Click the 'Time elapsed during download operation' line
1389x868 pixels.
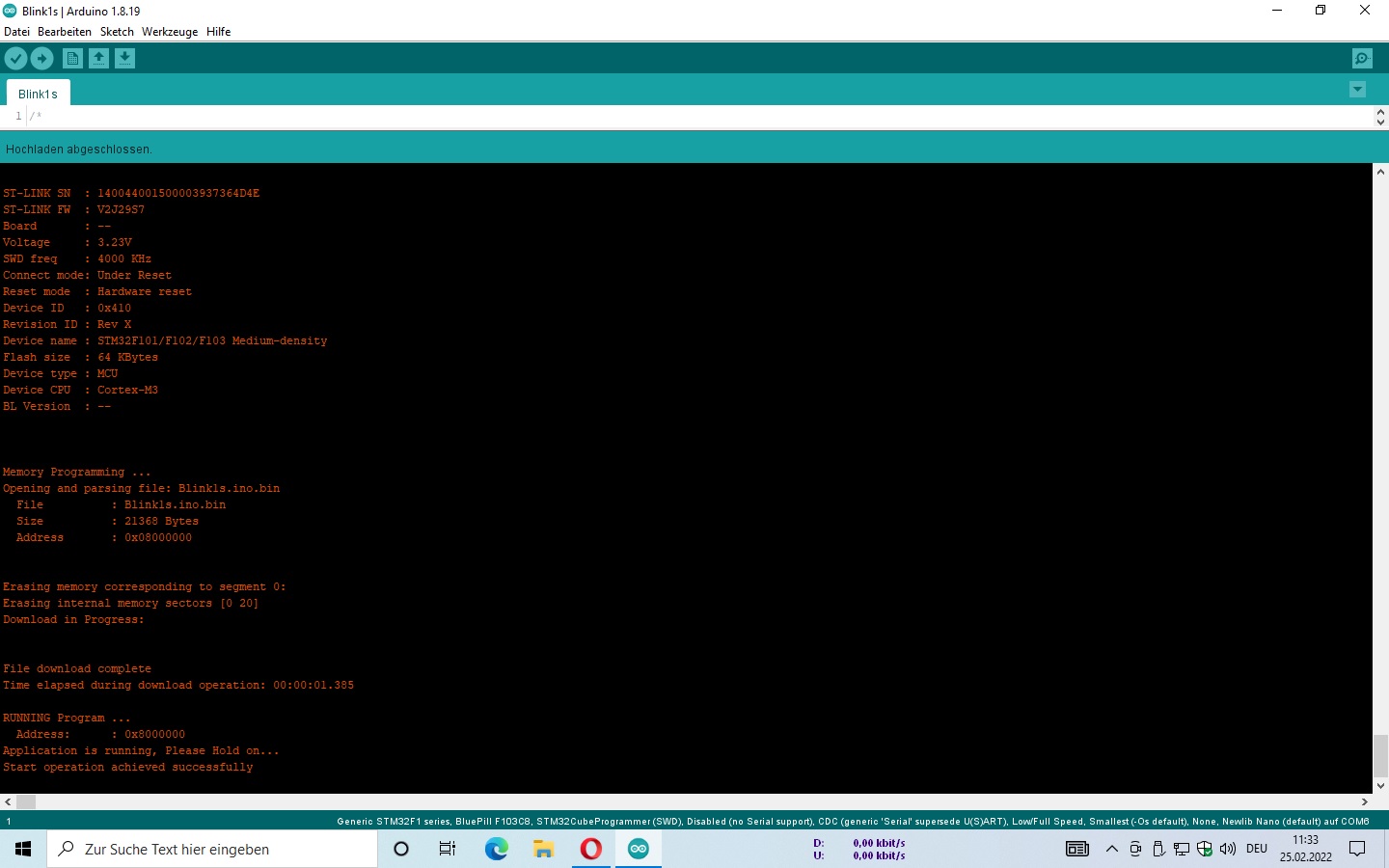[x=178, y=685]
